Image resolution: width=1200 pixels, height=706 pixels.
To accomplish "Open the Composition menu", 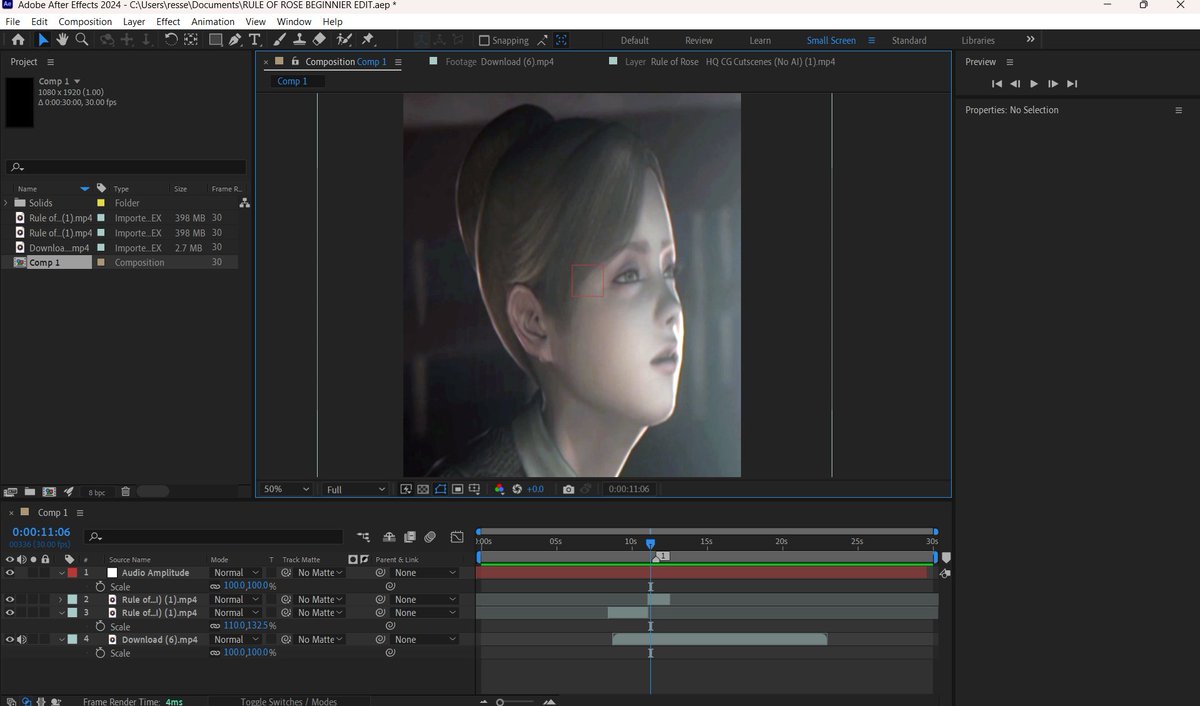I will pos(85,21).
